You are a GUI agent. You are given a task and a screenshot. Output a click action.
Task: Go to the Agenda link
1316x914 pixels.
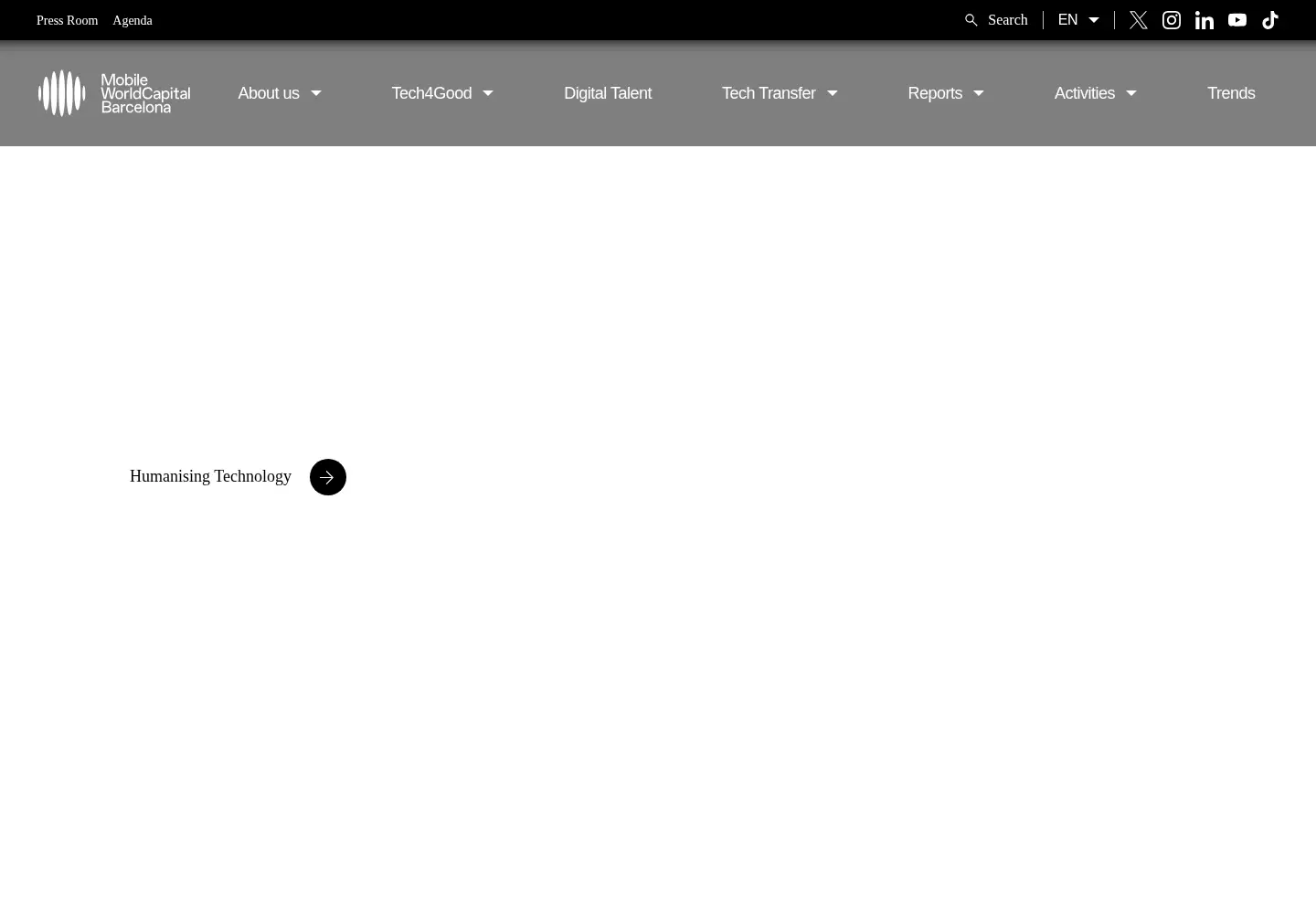coord(133,20)
